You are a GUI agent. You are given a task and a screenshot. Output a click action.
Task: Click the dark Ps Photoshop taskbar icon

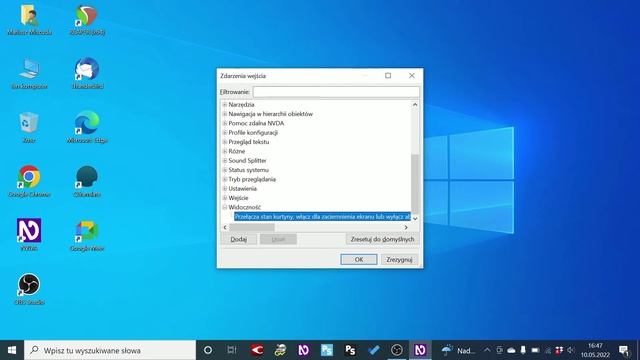pos(350,350)
